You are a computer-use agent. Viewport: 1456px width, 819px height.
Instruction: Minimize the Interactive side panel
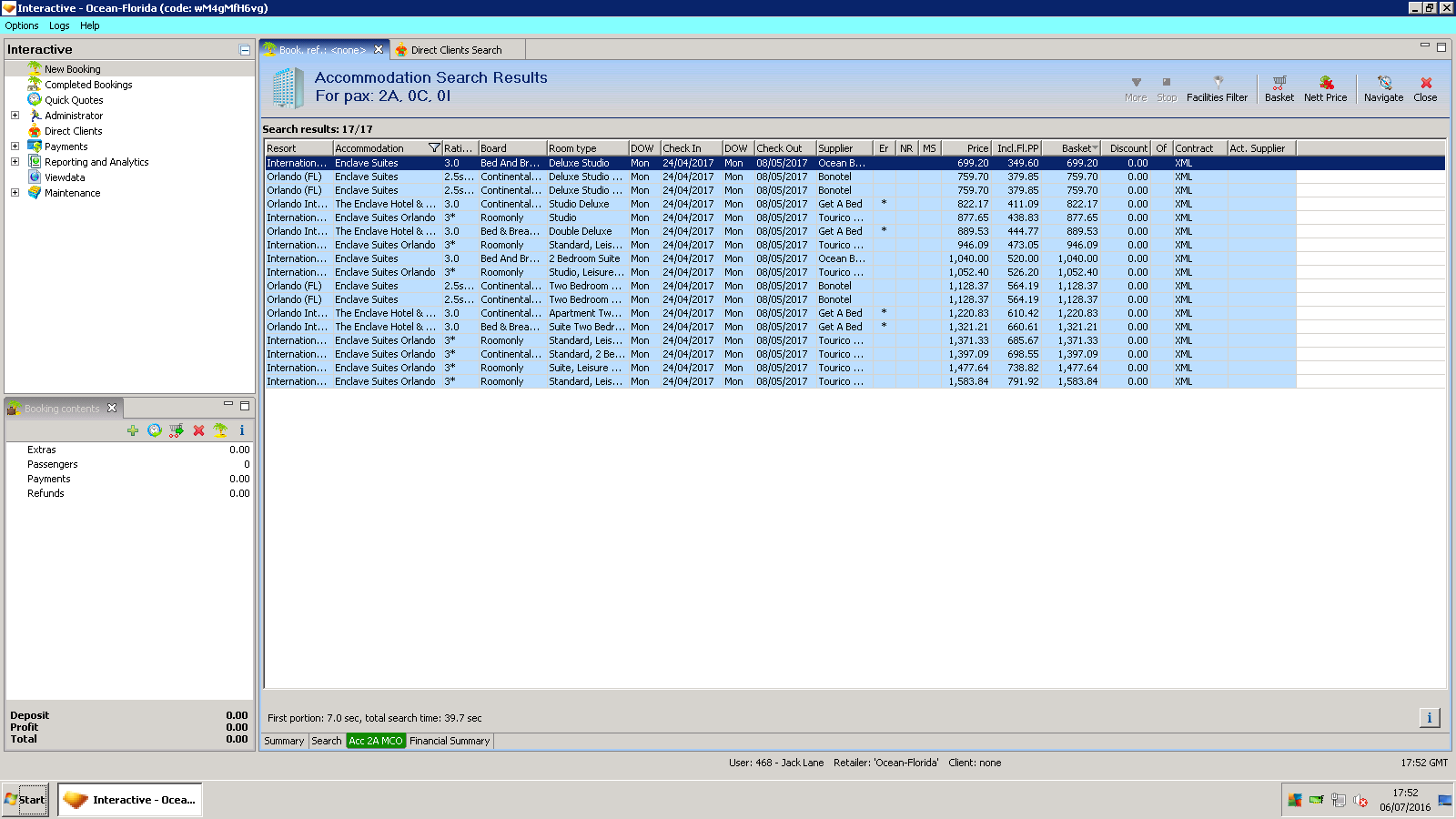(245, 50)
